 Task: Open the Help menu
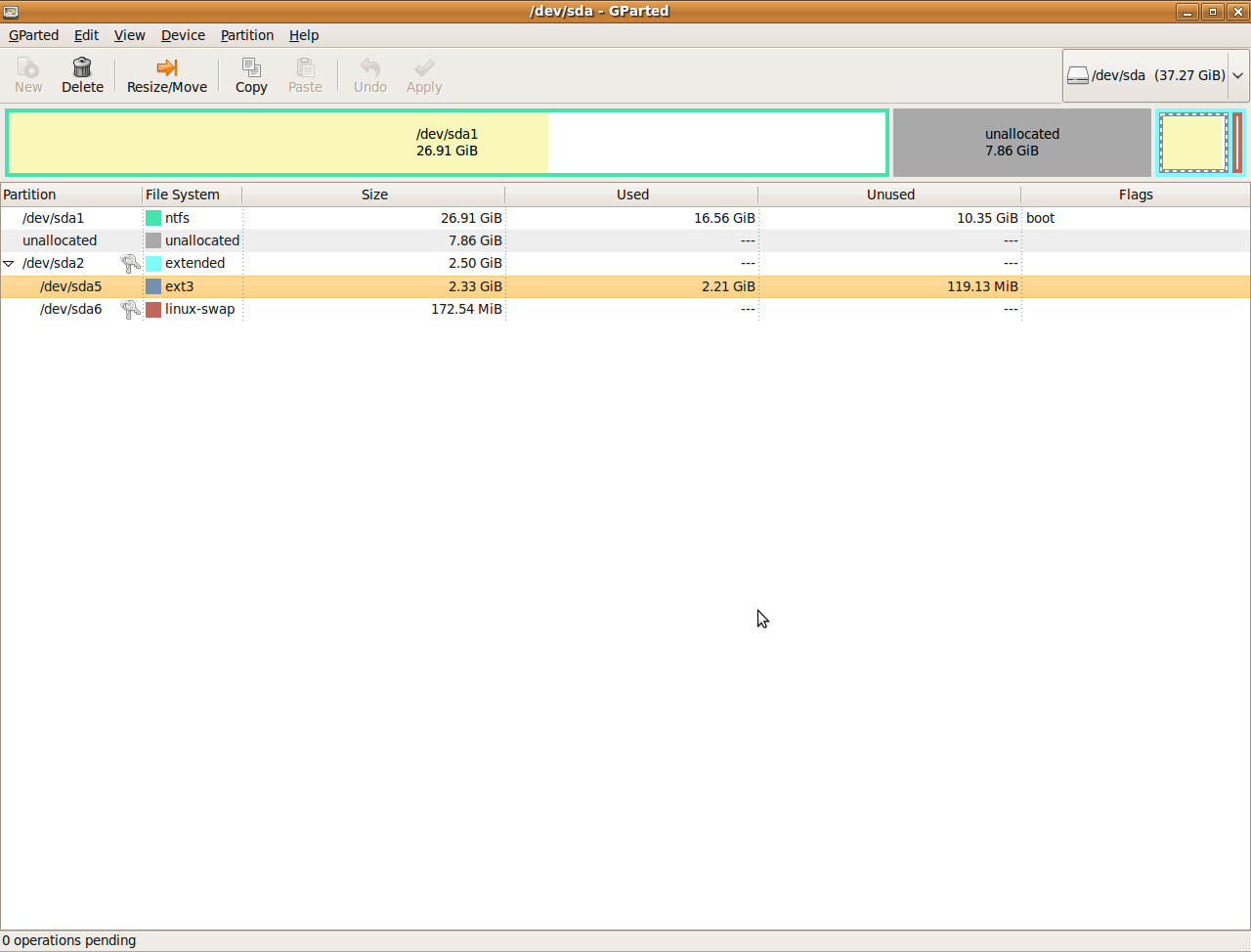304,35
